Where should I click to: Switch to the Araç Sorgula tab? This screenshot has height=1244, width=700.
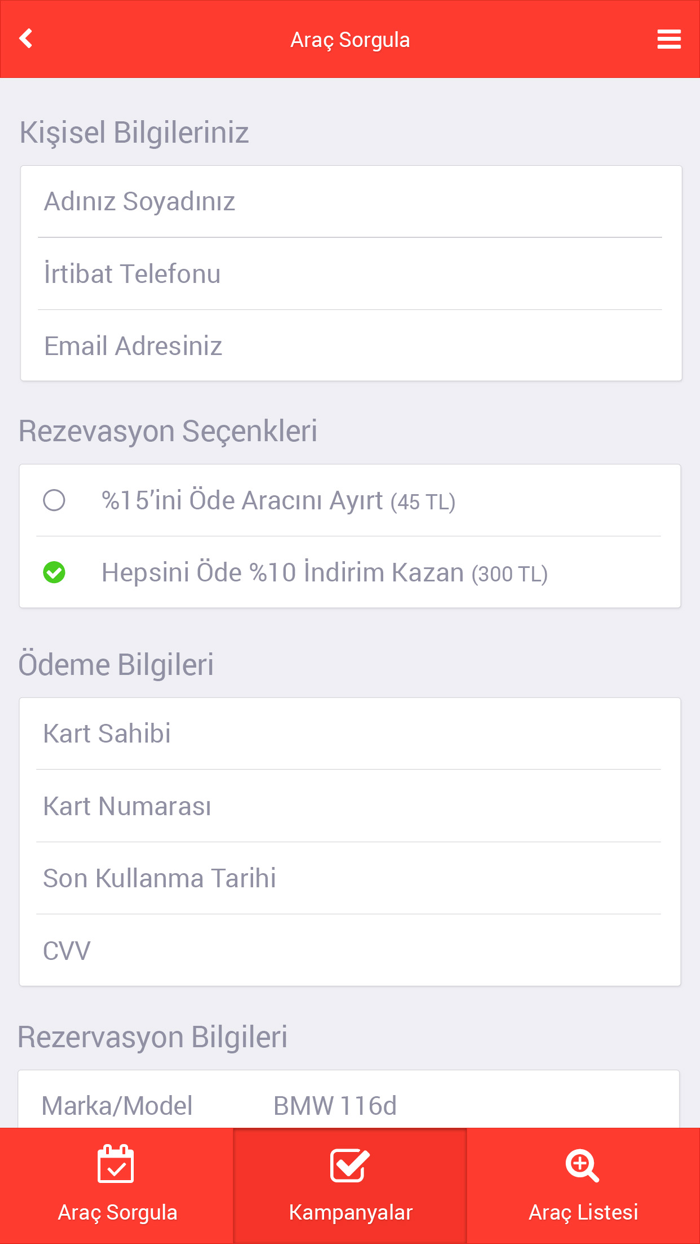[x=116, y=1185]
